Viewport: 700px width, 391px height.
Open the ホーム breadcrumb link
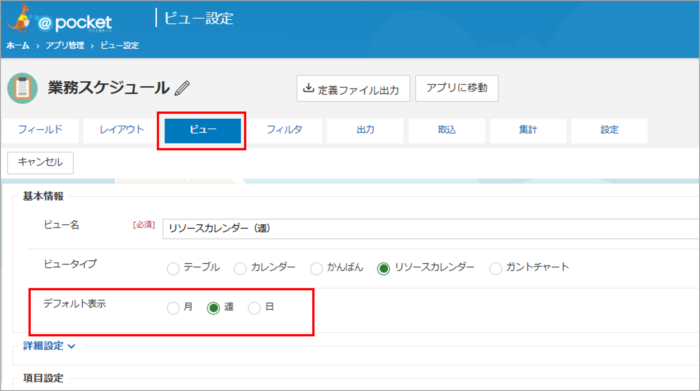[x=18, y=46]
